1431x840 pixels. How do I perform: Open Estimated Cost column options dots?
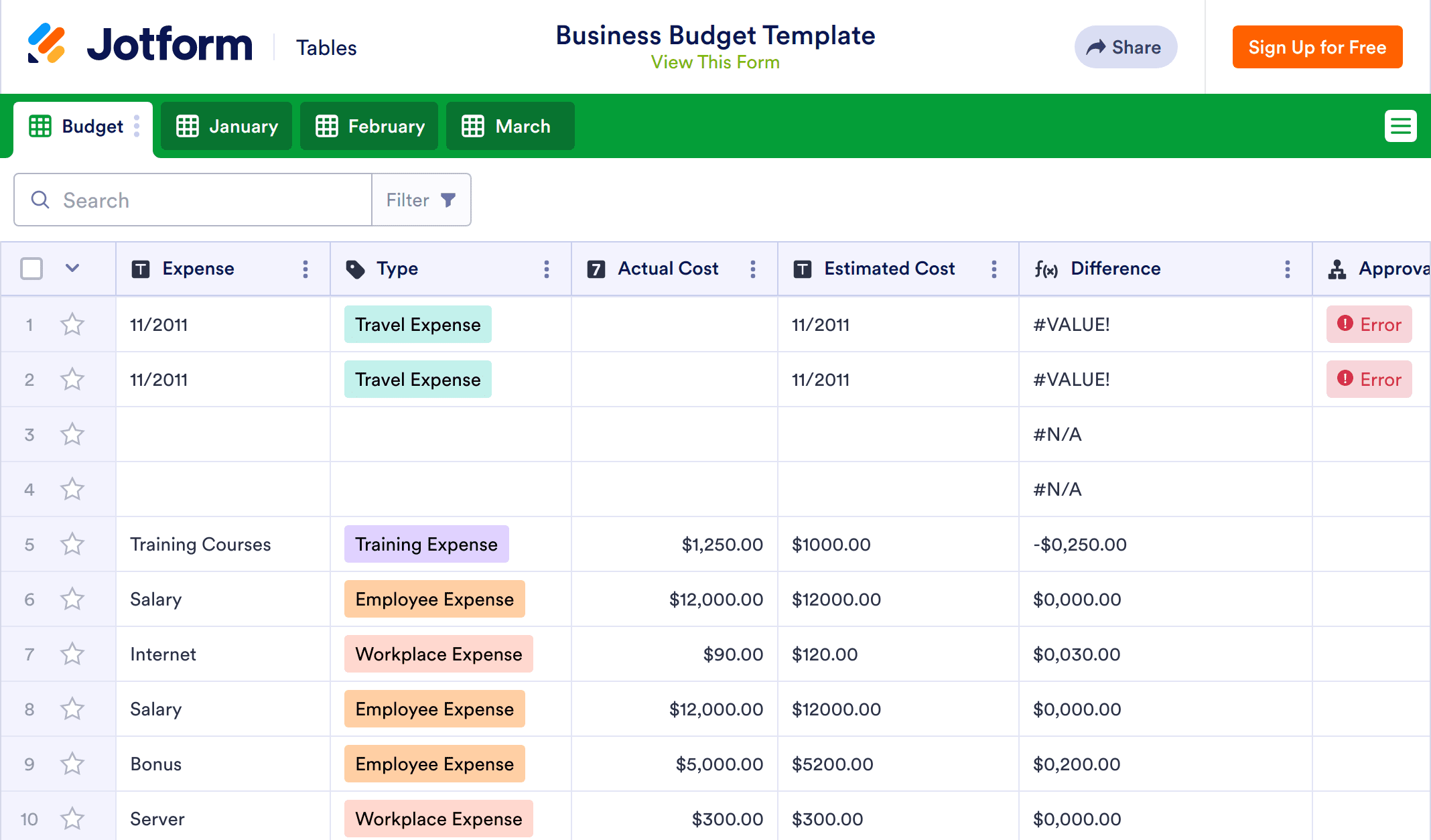pyautogui.click(x=994, y=269)
